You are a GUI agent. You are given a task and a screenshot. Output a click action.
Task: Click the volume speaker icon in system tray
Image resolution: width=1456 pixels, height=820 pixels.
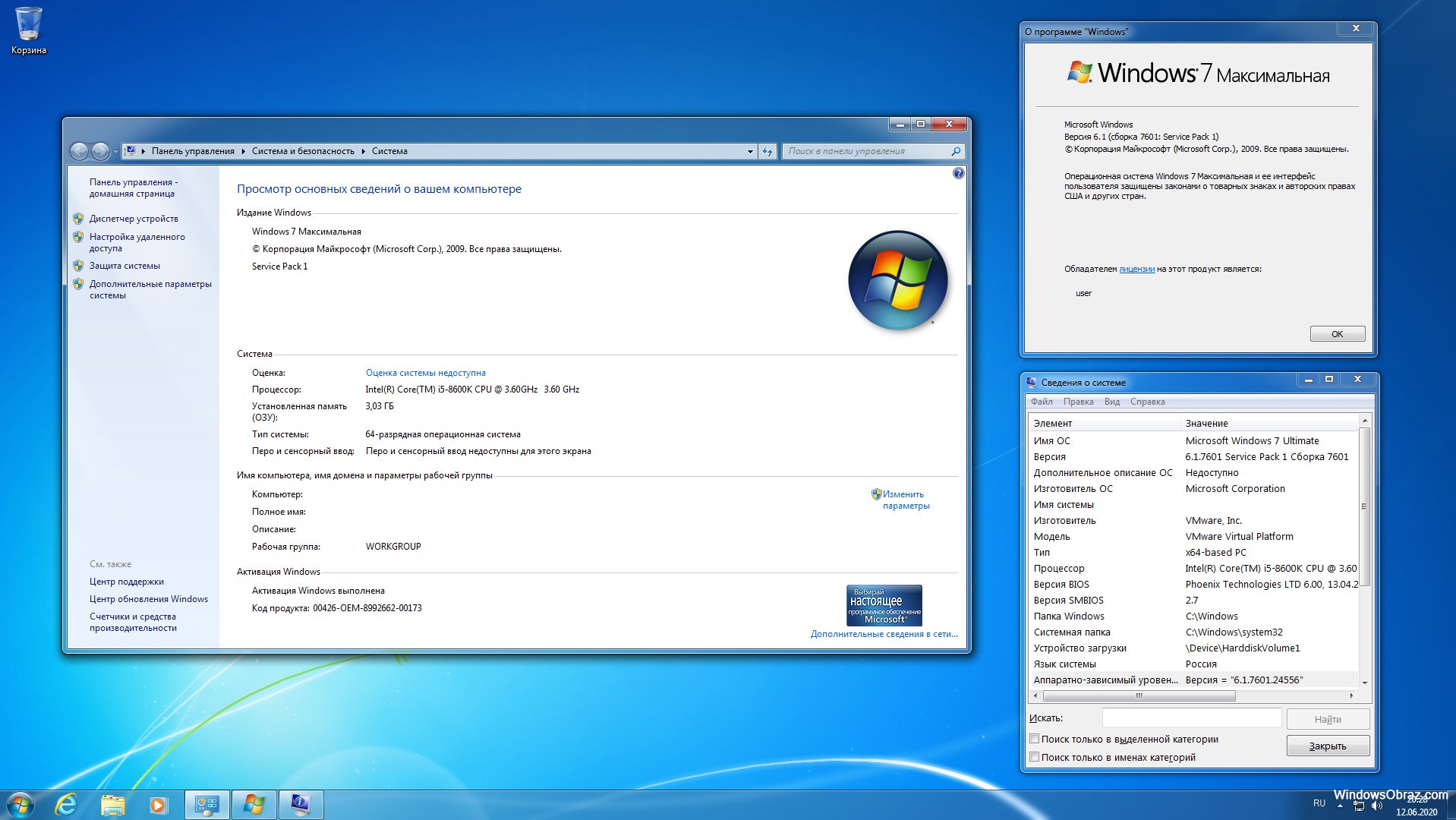(1377, 806)
